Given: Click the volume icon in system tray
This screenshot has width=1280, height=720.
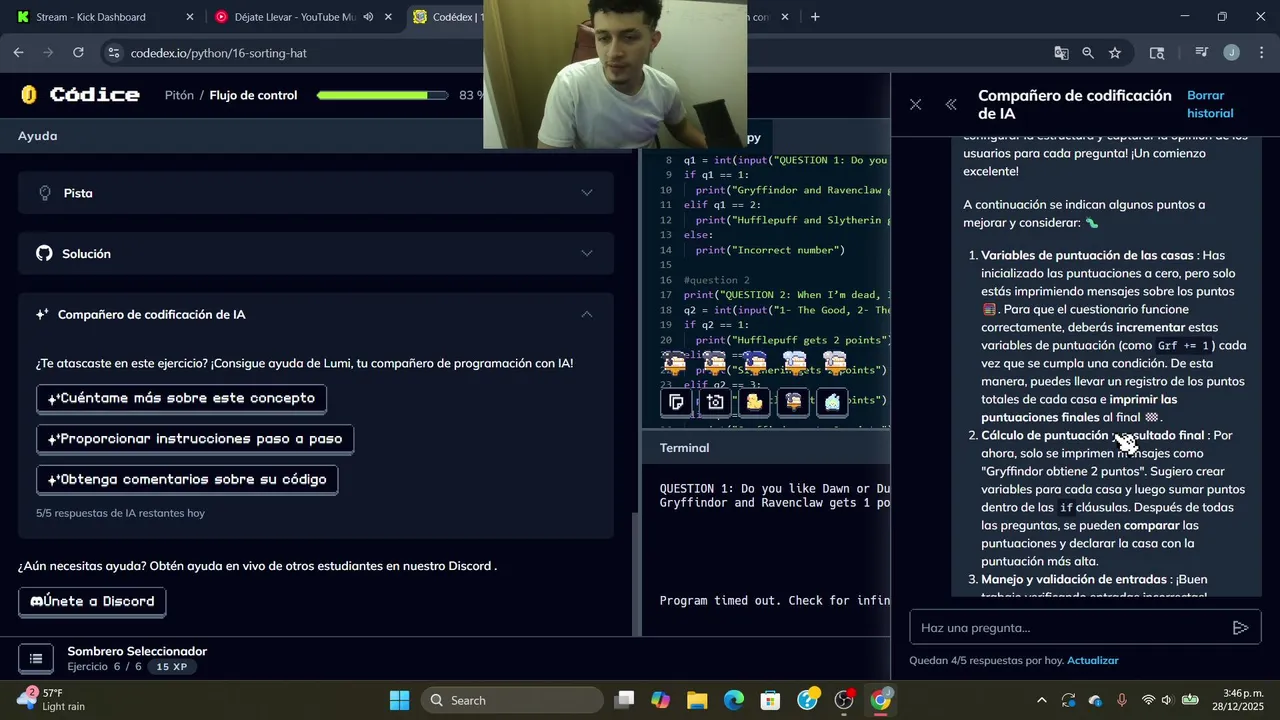Looking at the screenshot, I should pos(1169,700).
